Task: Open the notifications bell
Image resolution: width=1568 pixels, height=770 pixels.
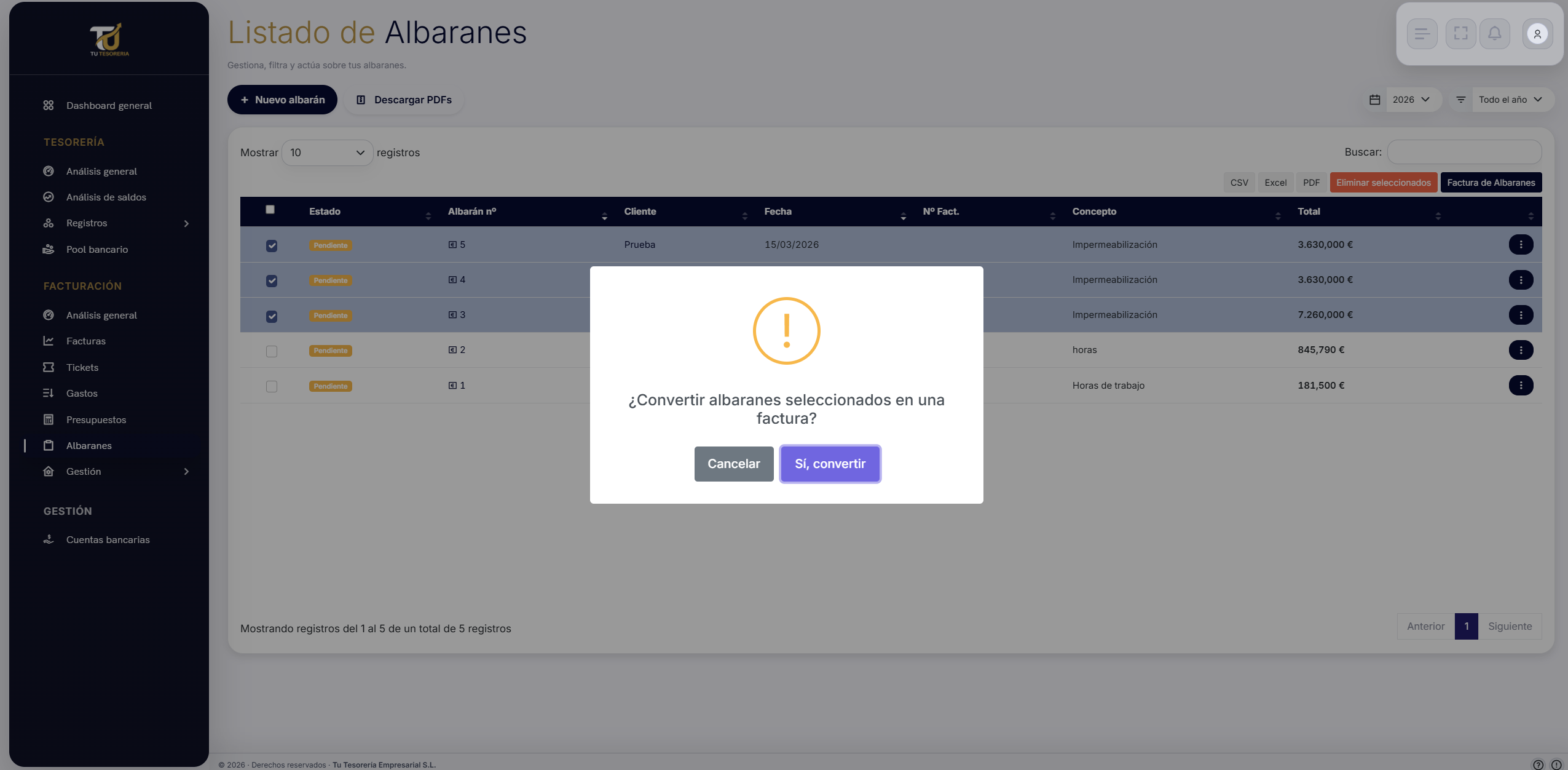Action: [1494, 34]
